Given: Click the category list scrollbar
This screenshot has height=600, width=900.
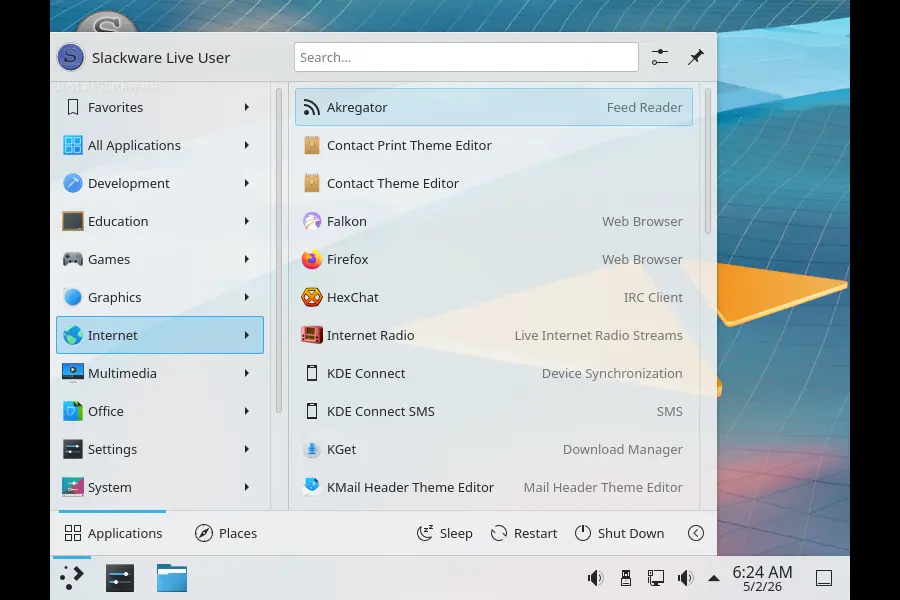Looking at the screenshot, I should 279,250.
